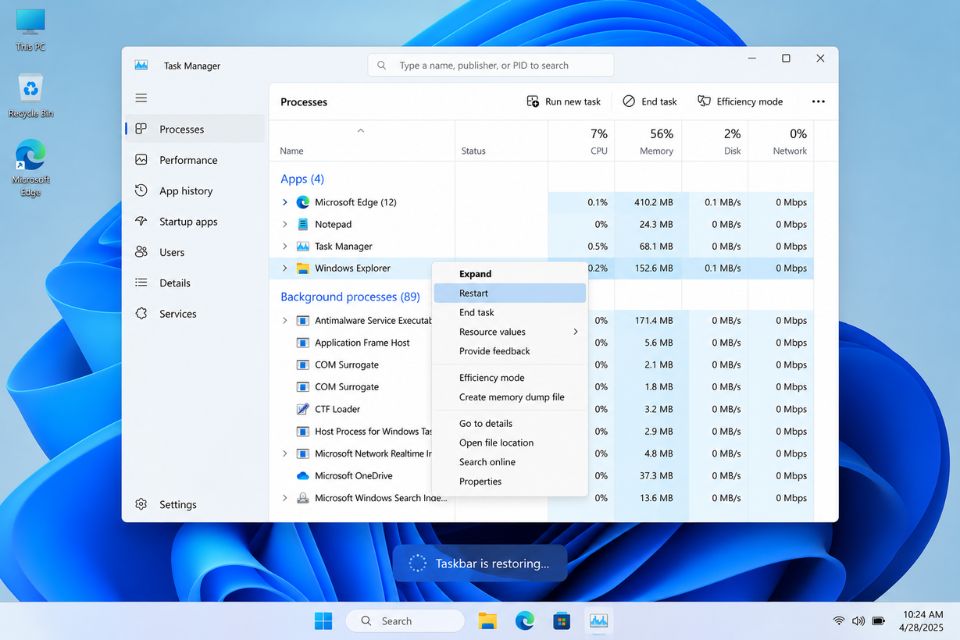Select Expand in the context menu

[510, 274]
